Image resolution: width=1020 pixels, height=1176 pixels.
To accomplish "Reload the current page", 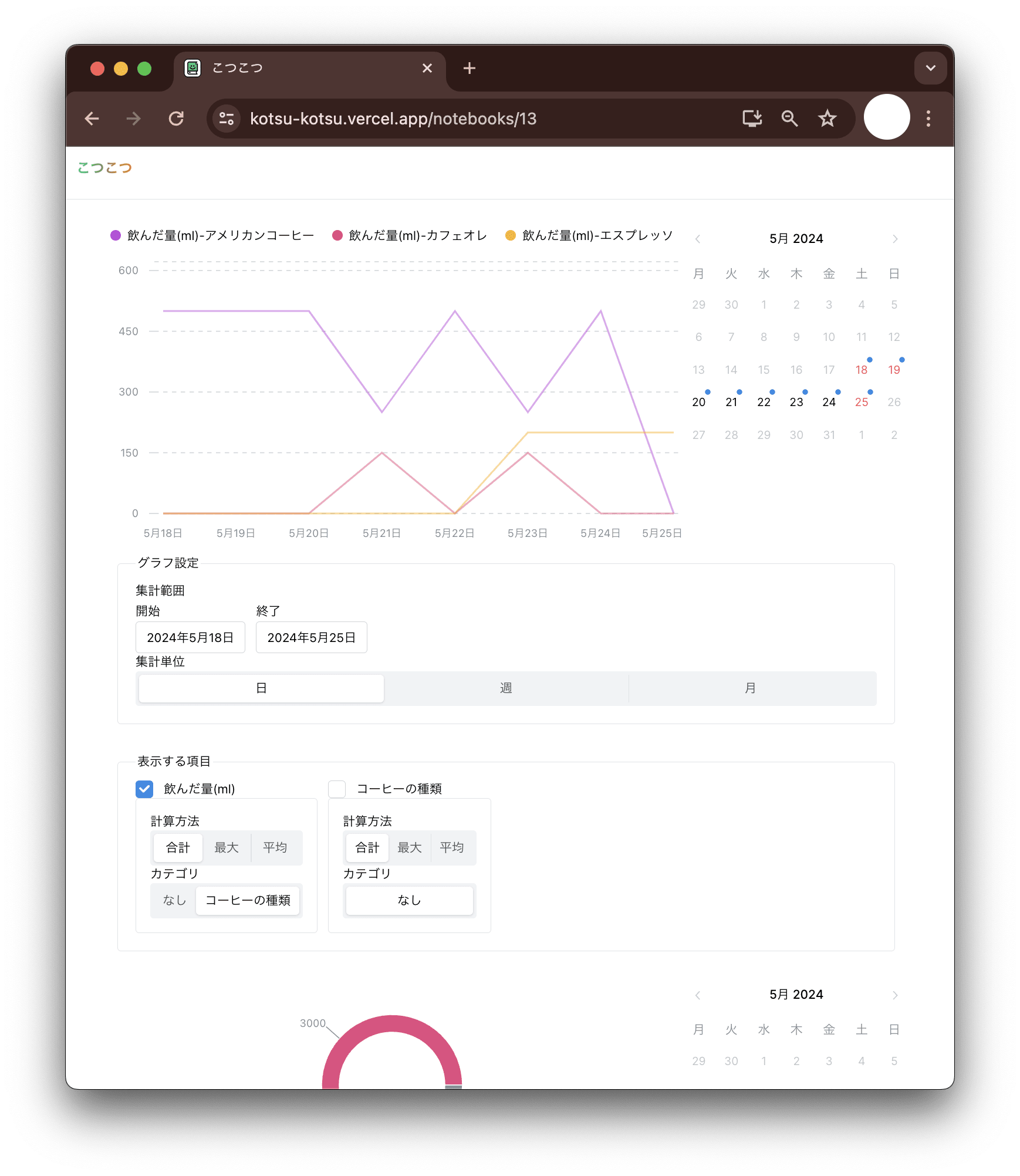I will (x=176, y=119).
